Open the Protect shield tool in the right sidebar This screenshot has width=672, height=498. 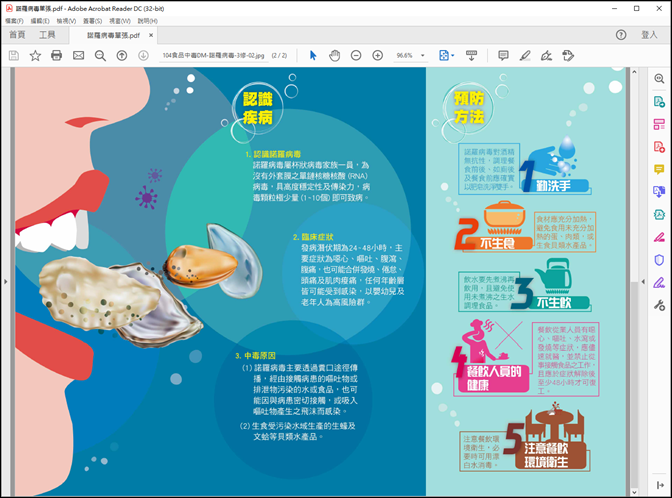pyautogui.click(x=659, y=260)
